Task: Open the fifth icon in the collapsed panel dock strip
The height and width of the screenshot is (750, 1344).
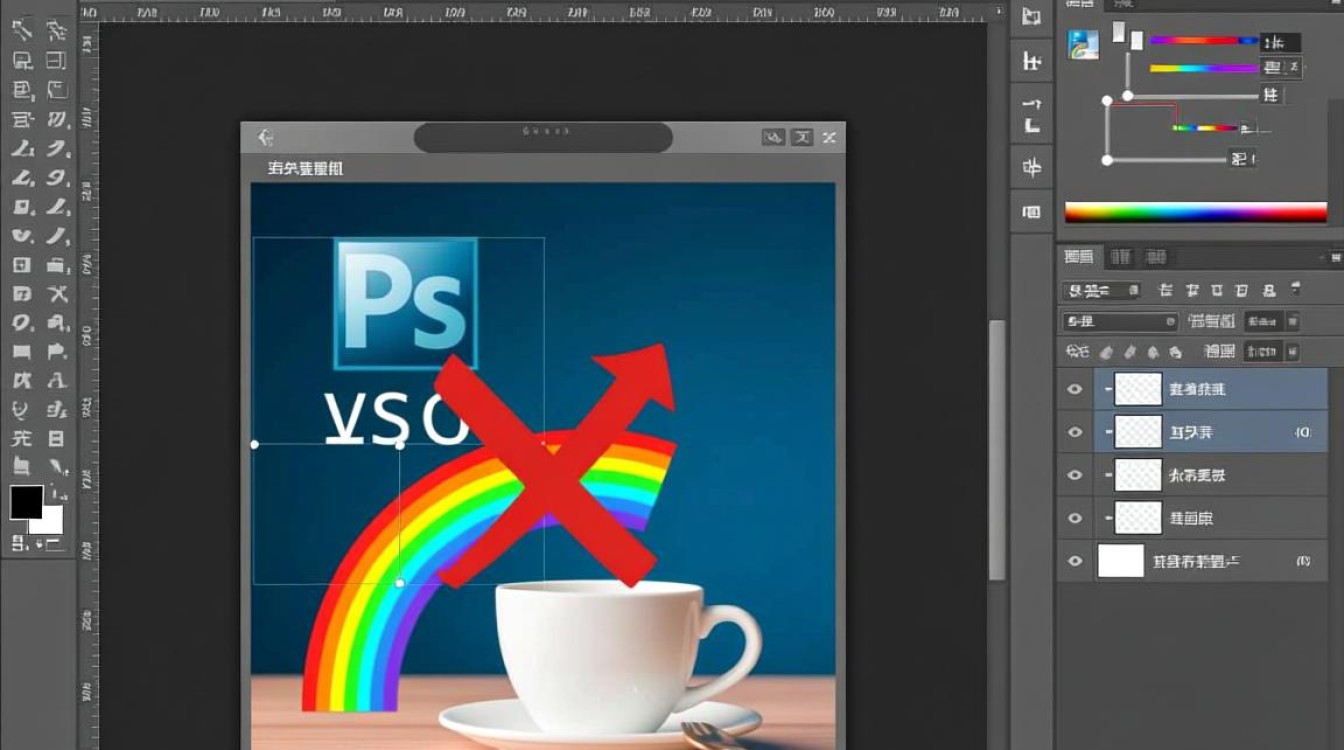Action: tap(1032, 212)
